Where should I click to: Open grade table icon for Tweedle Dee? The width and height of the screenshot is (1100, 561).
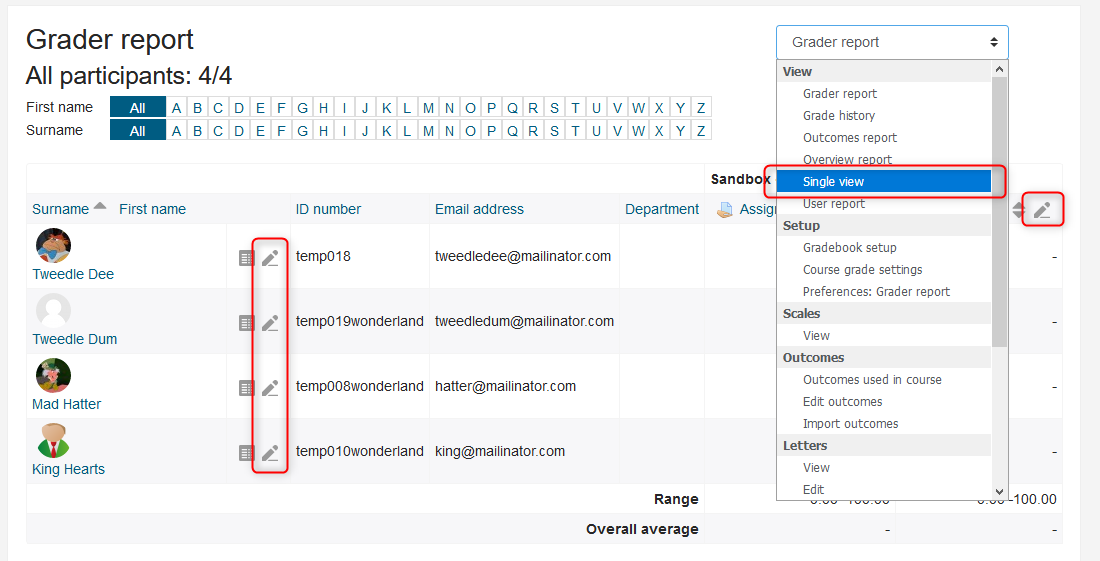pos(246,258)
